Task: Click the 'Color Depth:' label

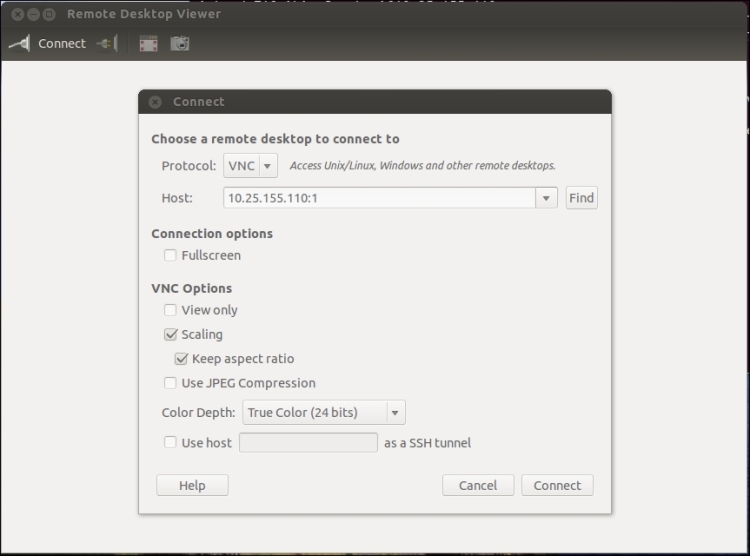Action: click(199, 412)
